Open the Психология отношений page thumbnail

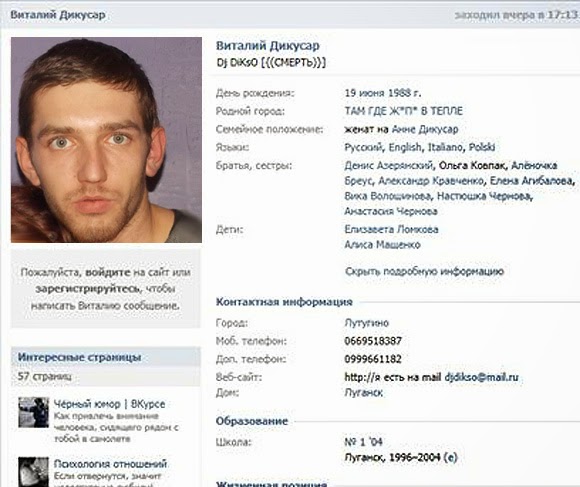(34, 472)
